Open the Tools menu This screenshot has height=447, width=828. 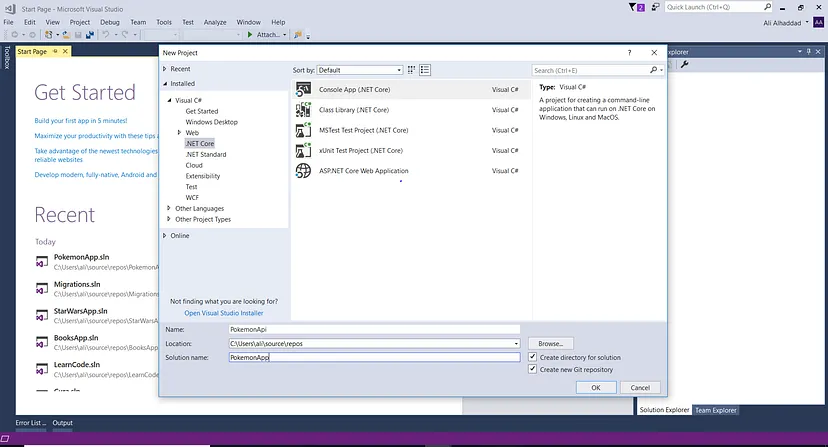pos(164,22)
